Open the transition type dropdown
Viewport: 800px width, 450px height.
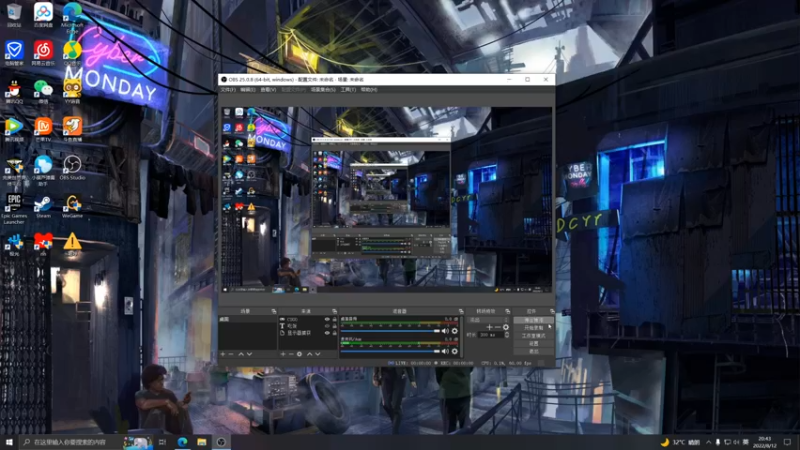[x=489, y=320]
